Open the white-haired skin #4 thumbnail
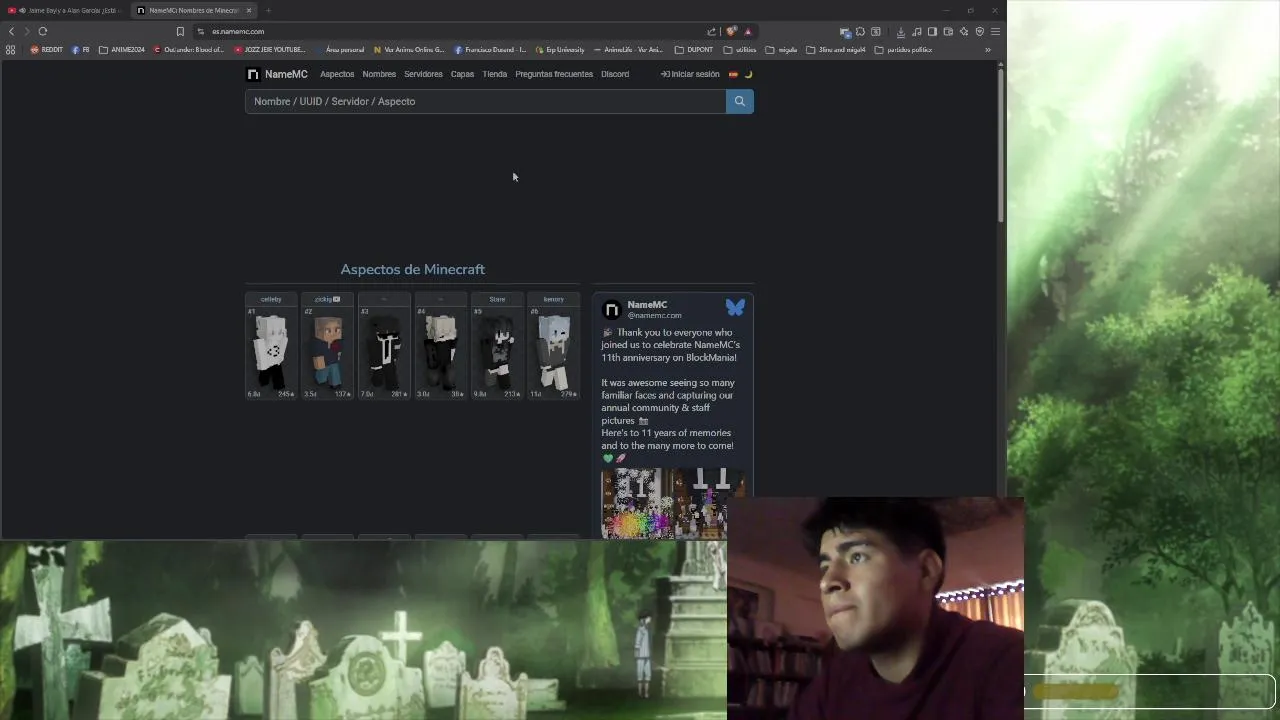1280x720 pixels. point(440,346)
